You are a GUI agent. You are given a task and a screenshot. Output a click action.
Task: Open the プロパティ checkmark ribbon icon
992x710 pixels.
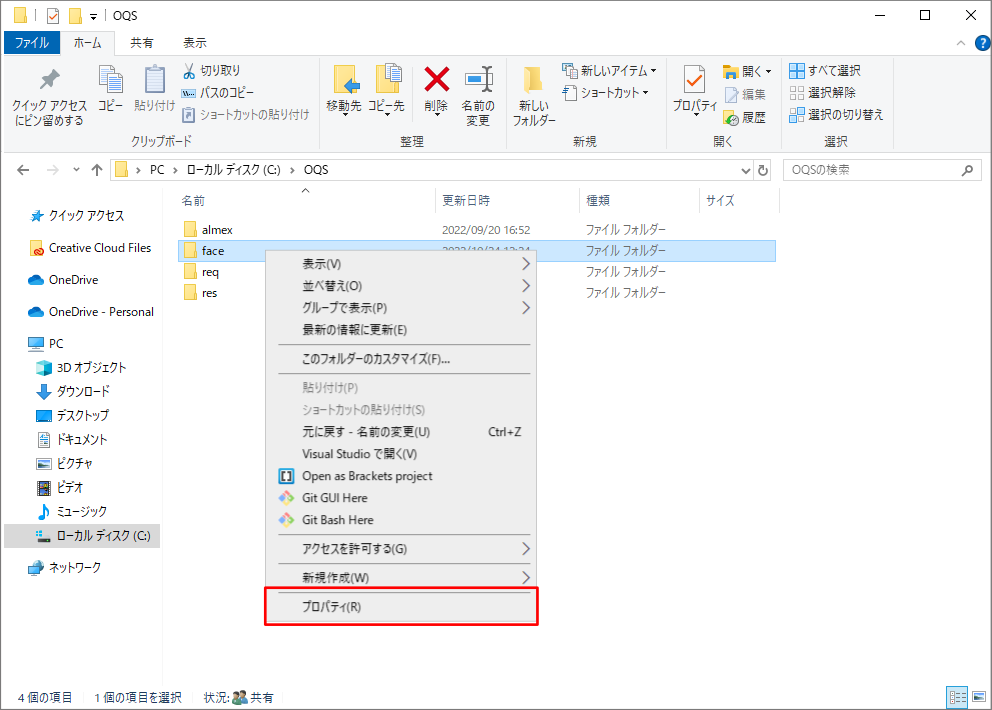(696, 90)
